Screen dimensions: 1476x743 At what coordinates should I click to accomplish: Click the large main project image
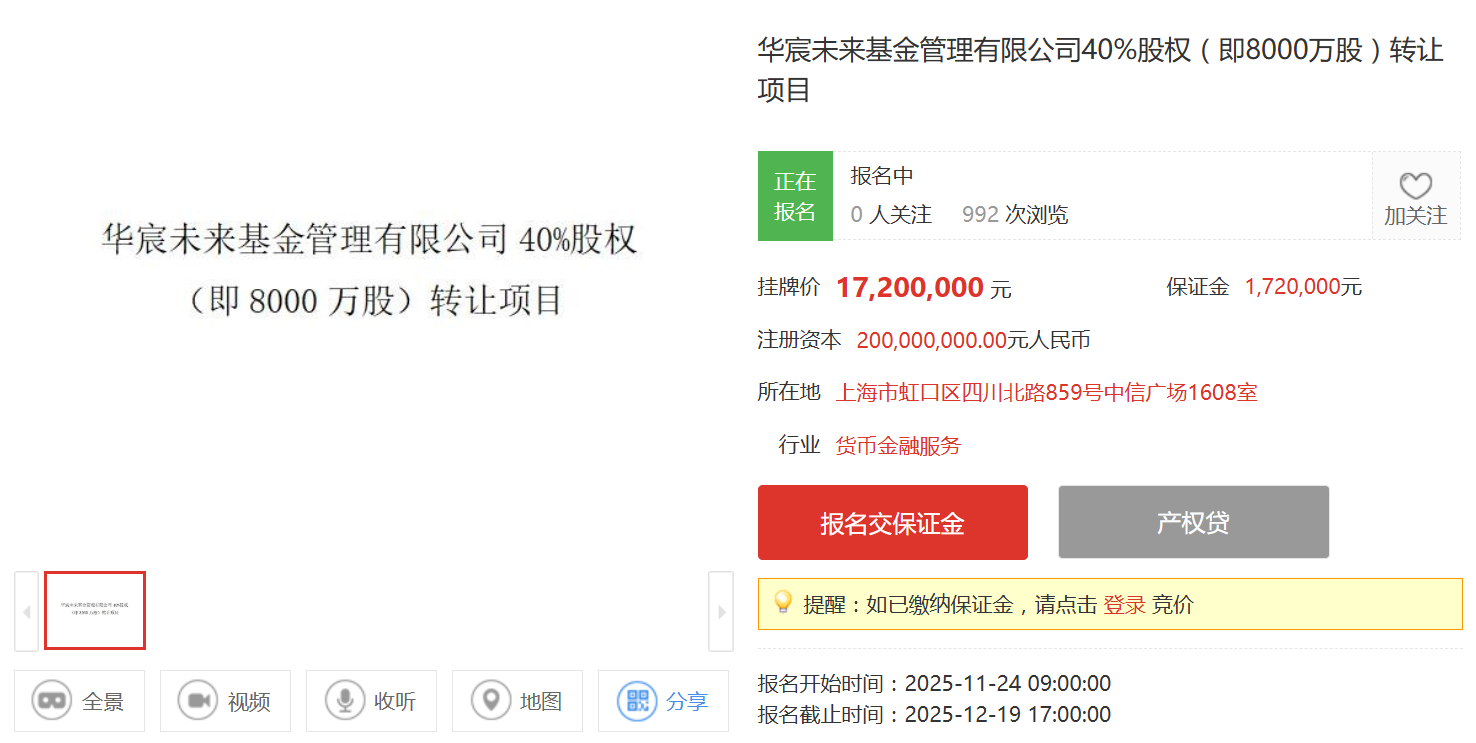click(369, 270)
